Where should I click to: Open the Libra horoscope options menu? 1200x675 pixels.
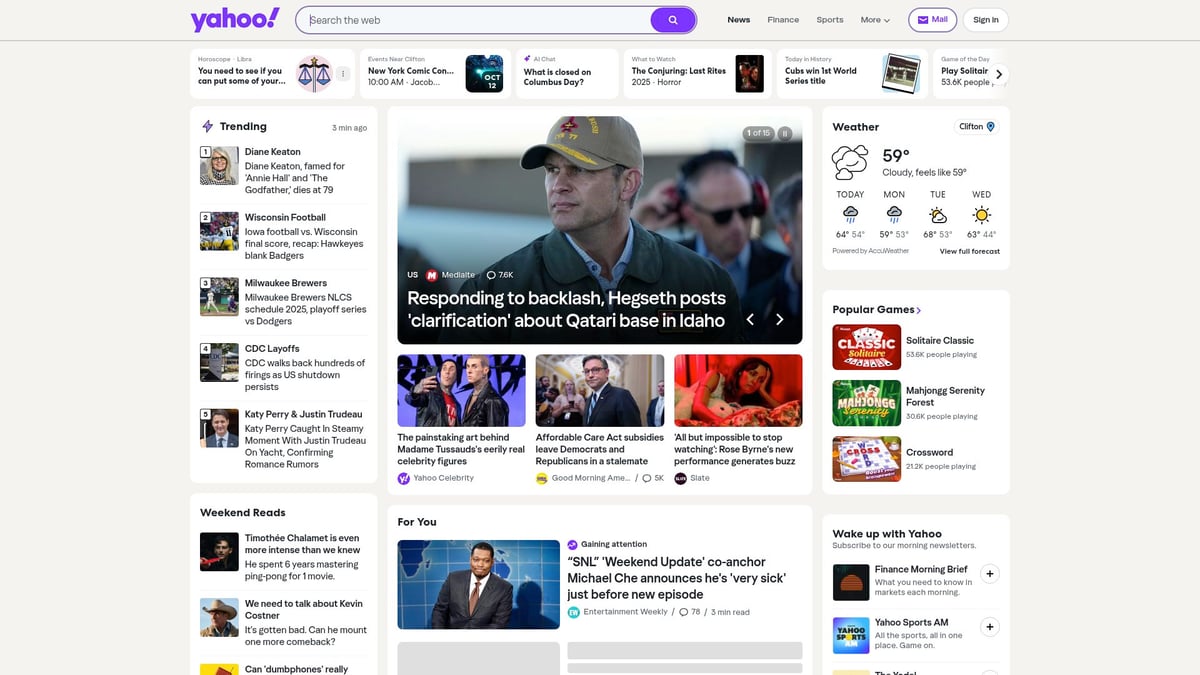(343, 74)
